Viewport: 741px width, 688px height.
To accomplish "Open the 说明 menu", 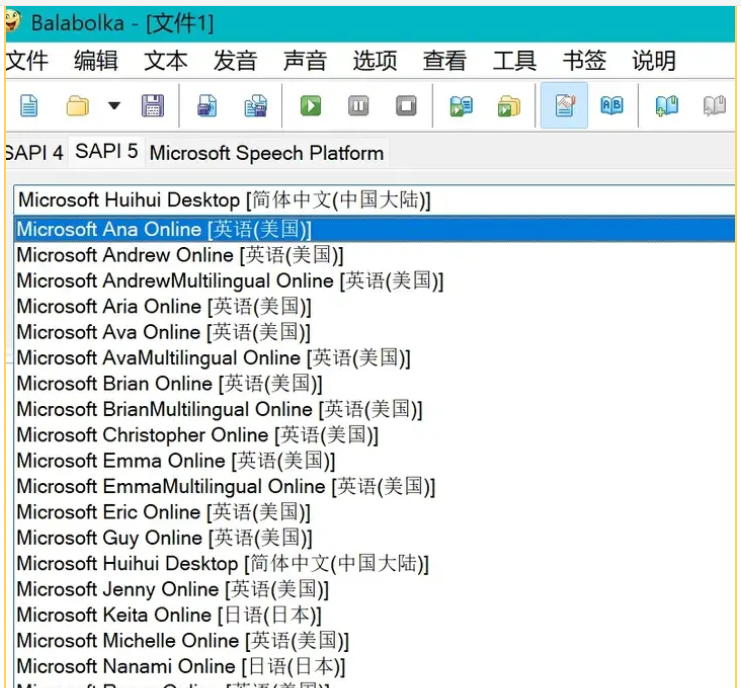I will point(655,60).
